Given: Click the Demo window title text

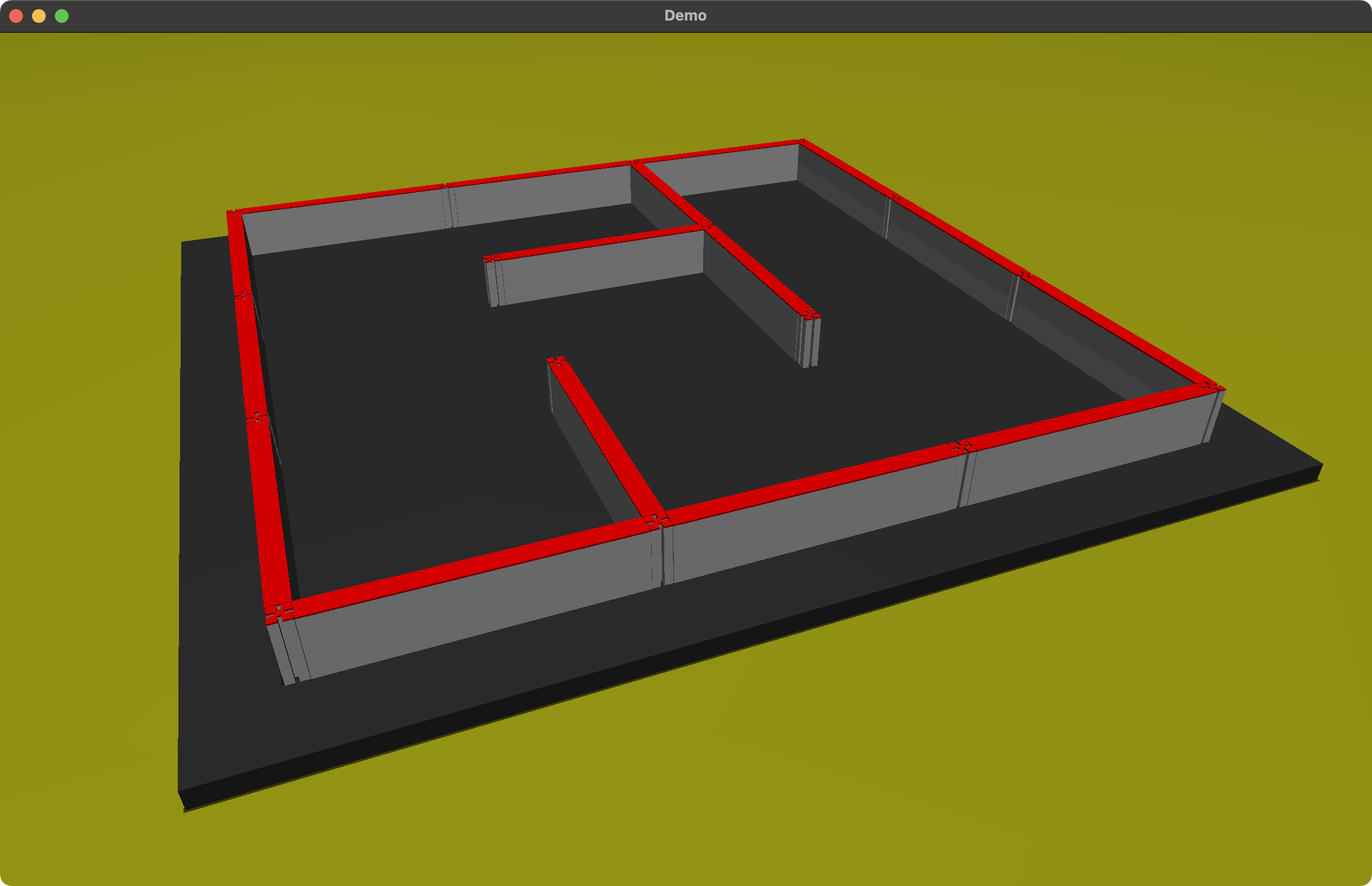Looking at the screenshot, I should (685, 15).
